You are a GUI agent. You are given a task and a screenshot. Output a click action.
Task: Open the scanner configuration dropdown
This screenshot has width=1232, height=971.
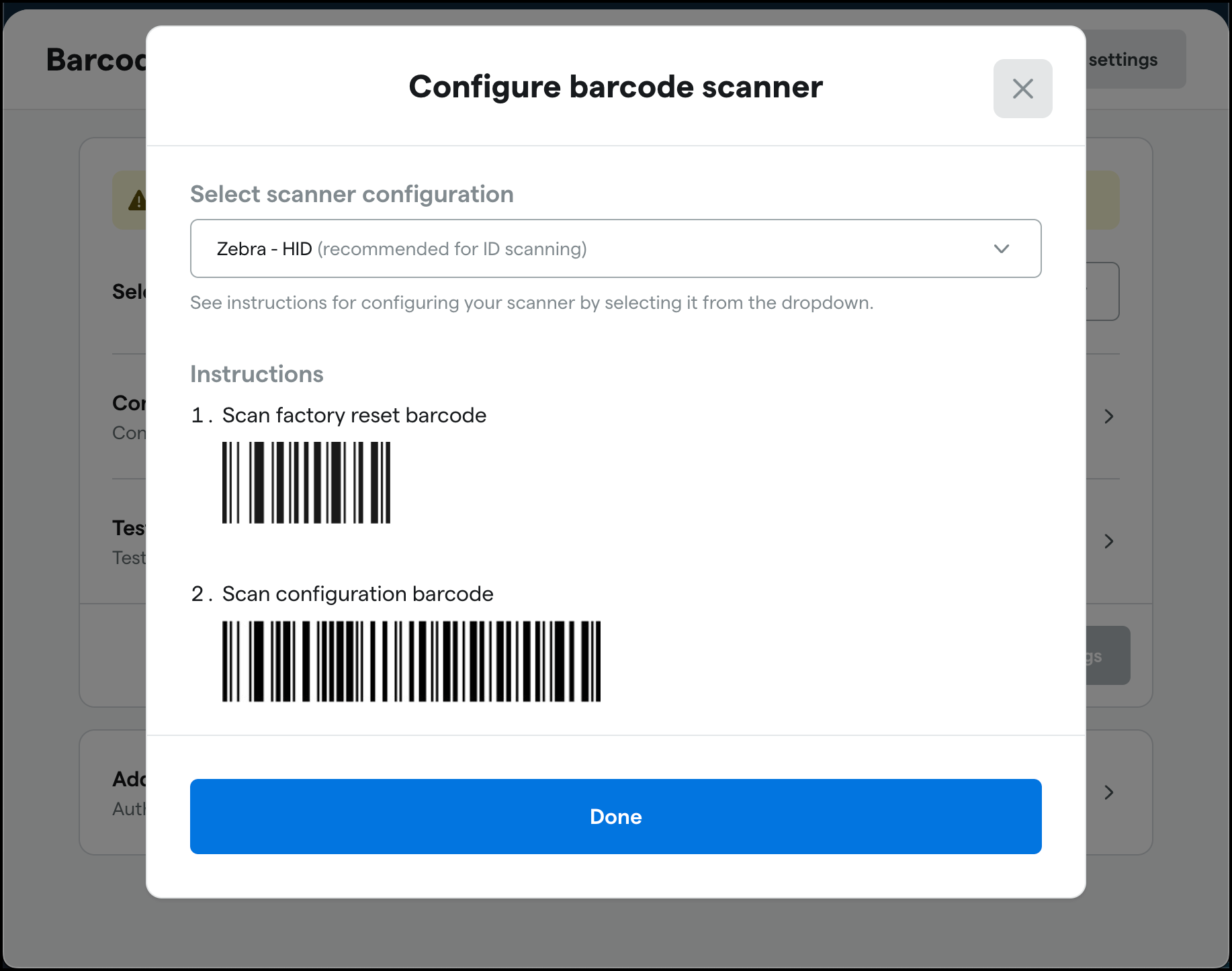(615, 248)
